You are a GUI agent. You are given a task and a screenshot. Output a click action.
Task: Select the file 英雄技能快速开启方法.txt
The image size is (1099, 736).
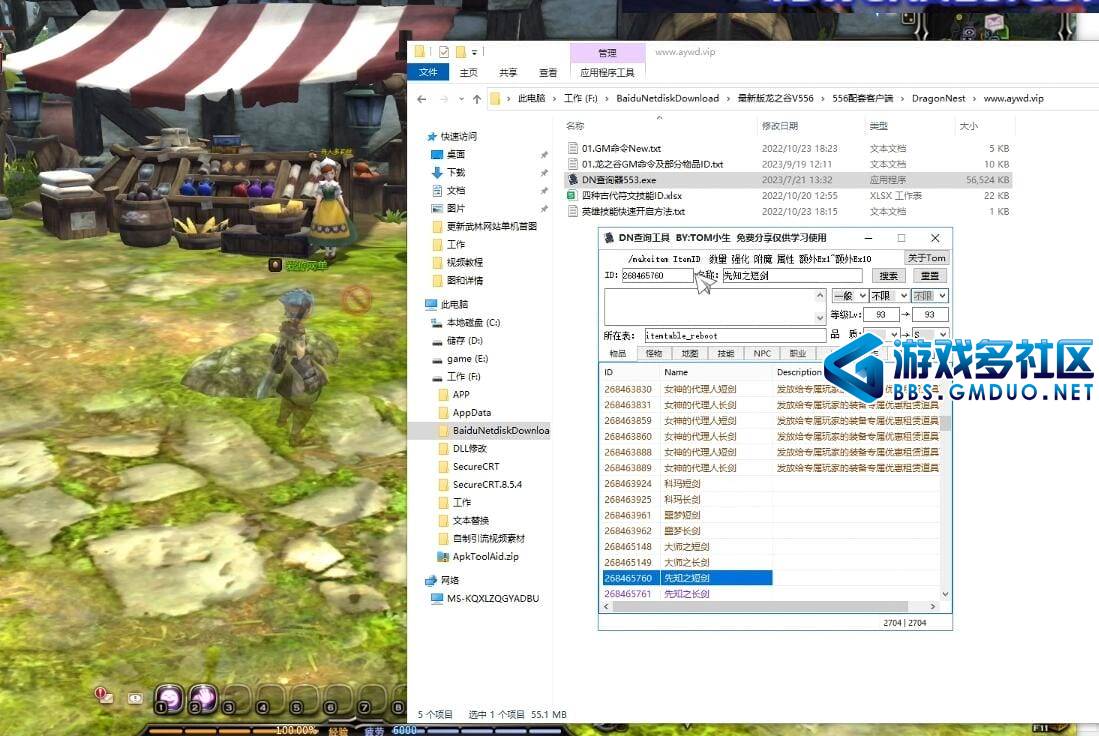633,211
